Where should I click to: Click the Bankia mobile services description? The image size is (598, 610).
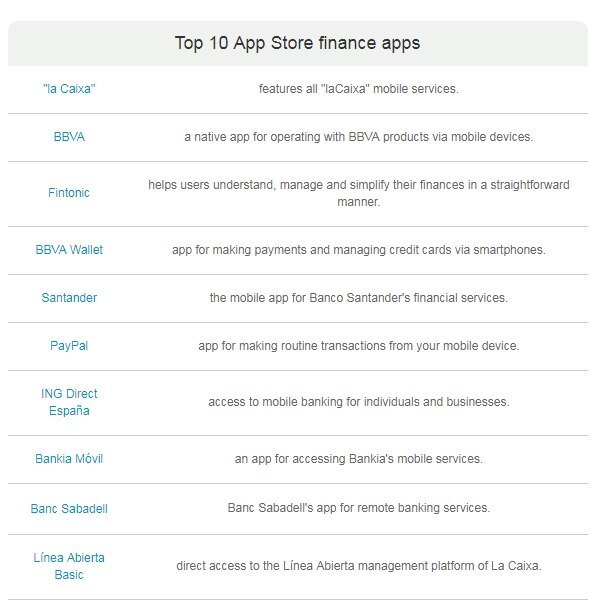[359, 459]
